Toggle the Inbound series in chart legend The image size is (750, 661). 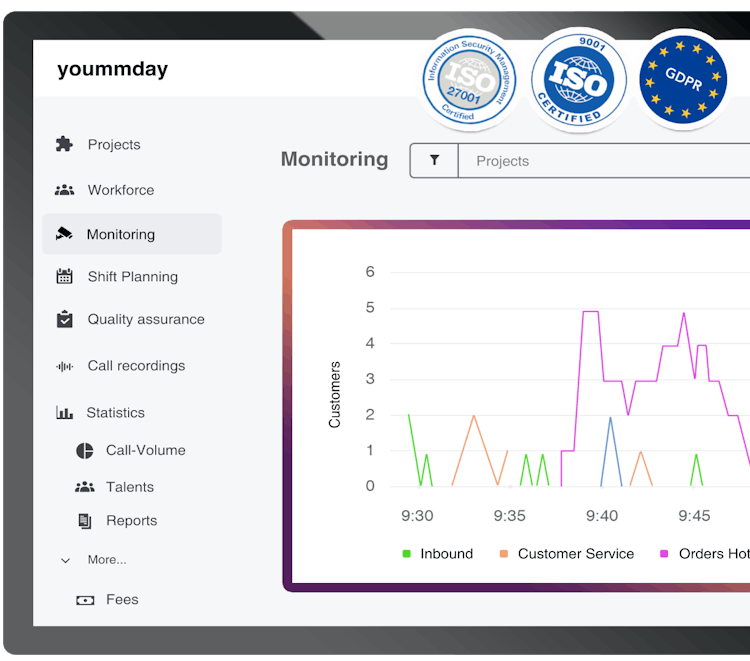pyautogui.click(x=438, y=554)
